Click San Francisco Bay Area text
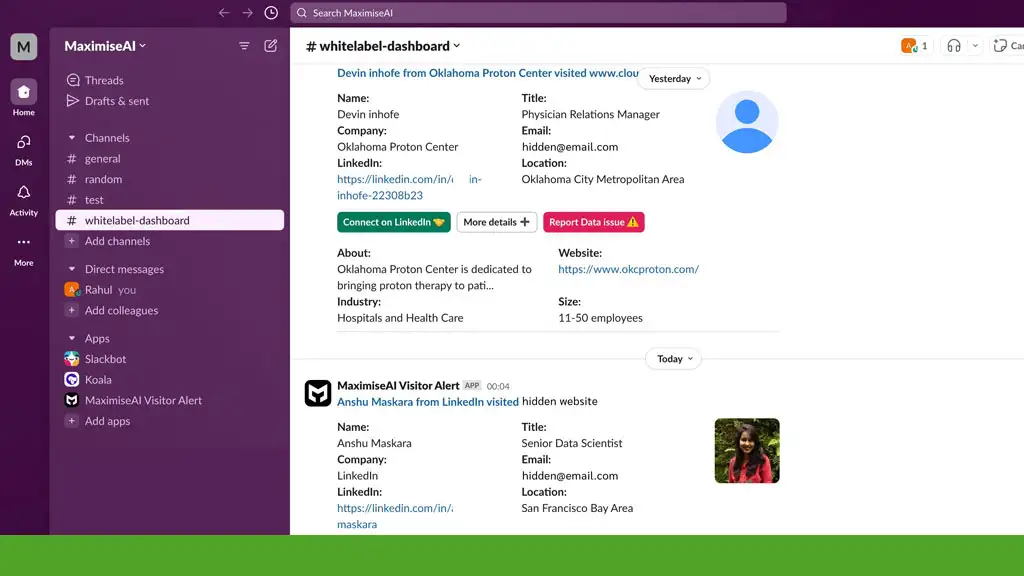The width and height of the screenshot is (1024, 576). pos(577,508)
